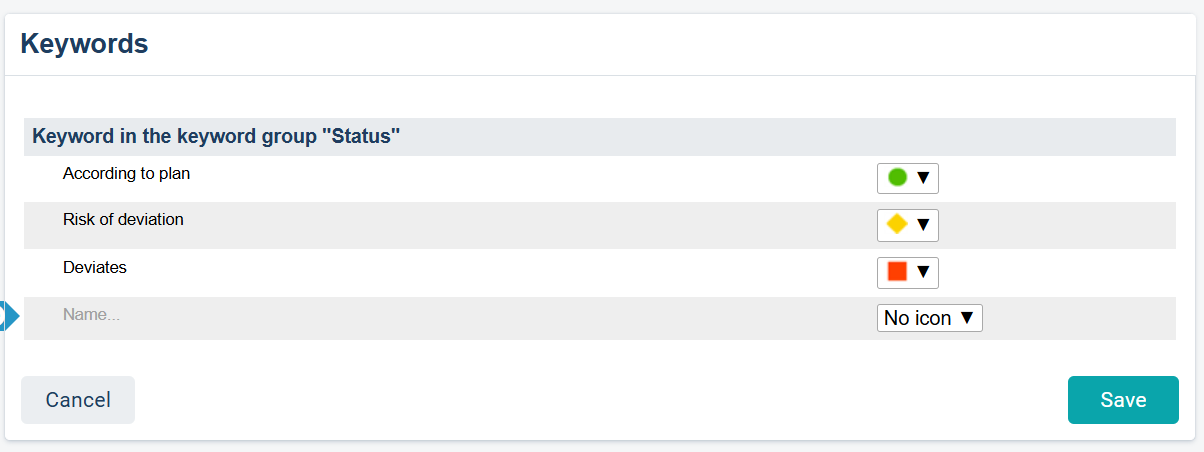This screenshot has width=1204, height=452.
Task: Click the "Keywords" dialog heading
Action: [x=85, y=44]
